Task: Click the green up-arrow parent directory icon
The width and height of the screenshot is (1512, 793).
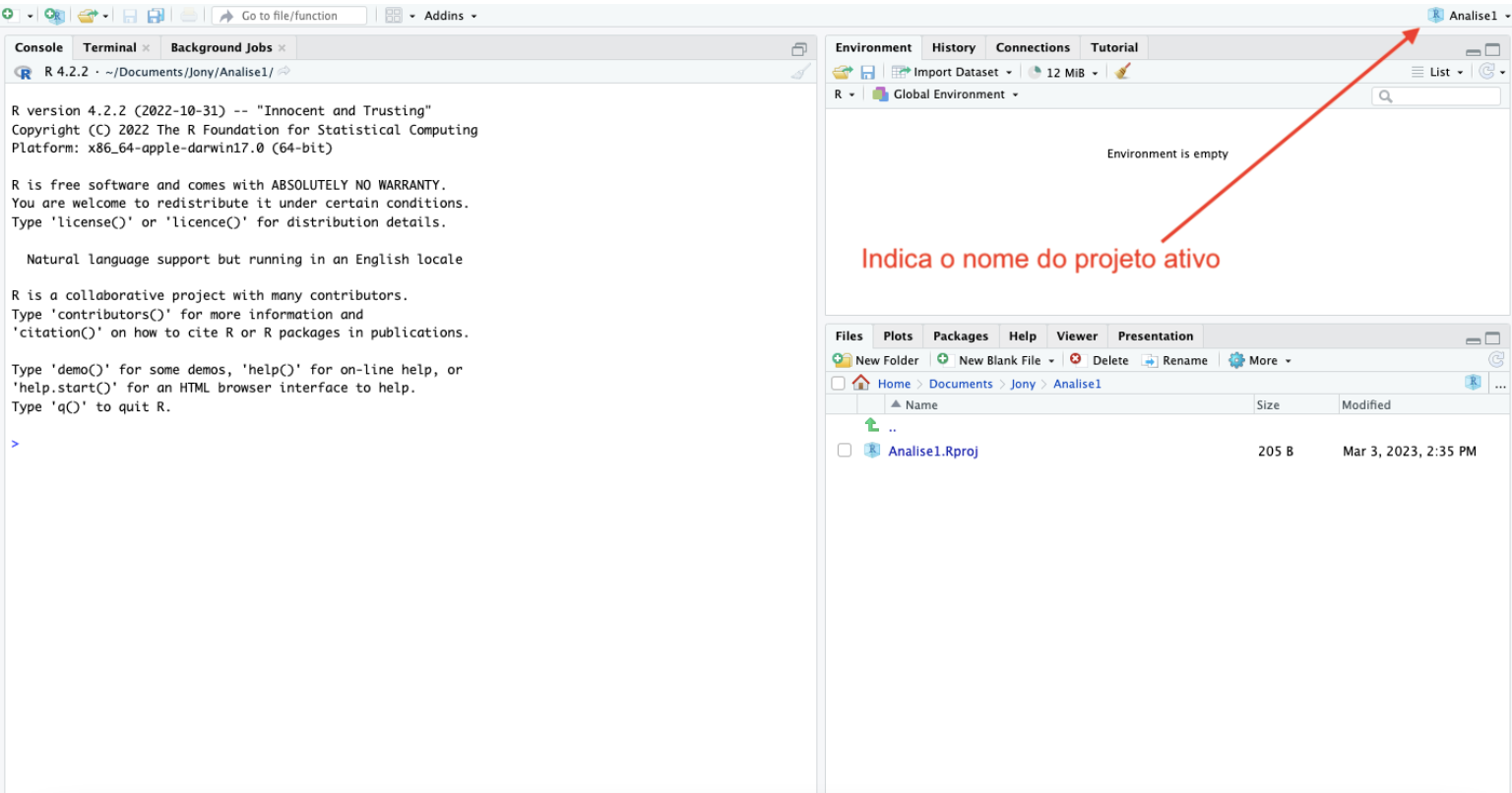Action: click(872, 425)
